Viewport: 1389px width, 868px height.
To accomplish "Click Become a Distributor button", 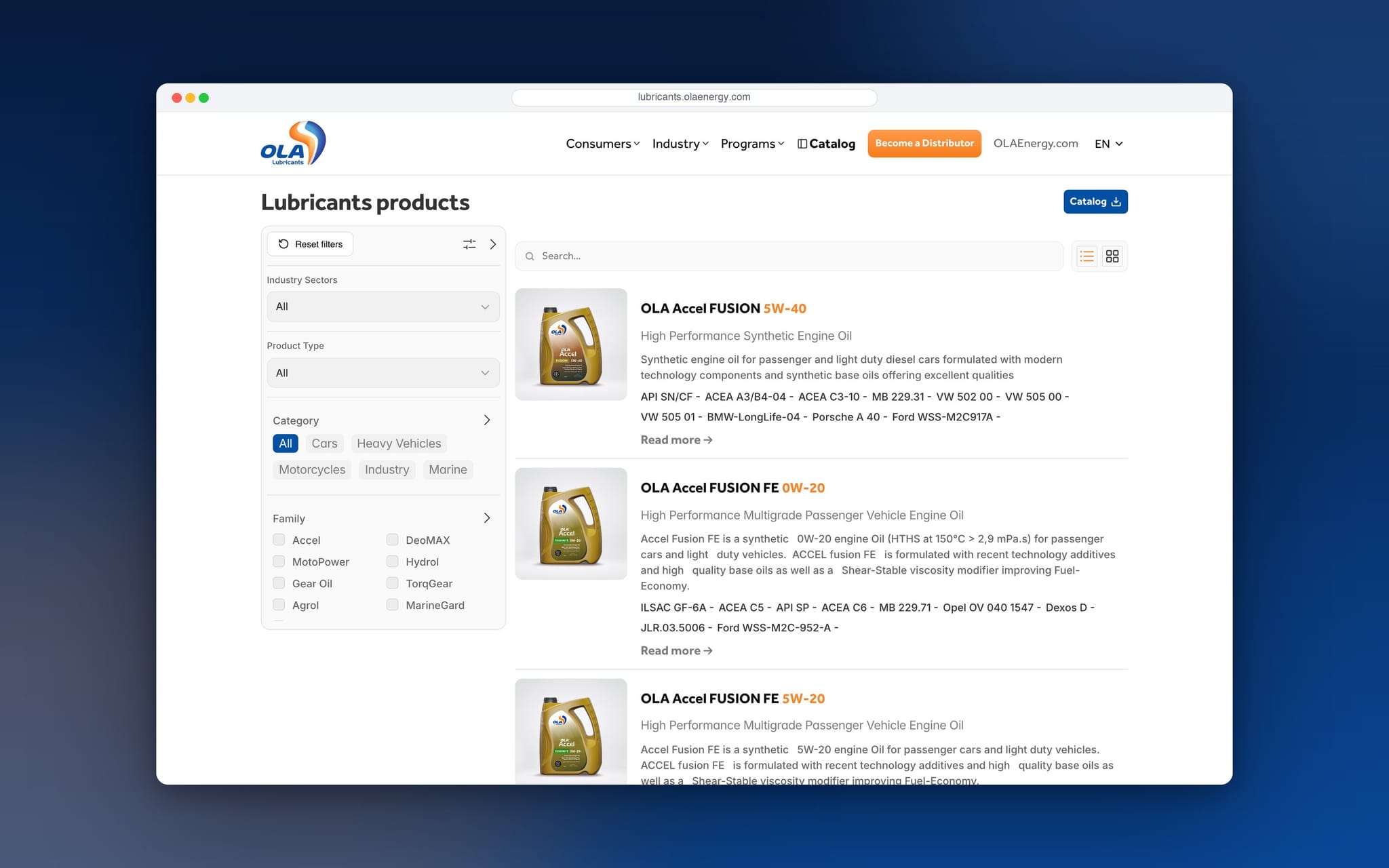I will coord(924,144).
